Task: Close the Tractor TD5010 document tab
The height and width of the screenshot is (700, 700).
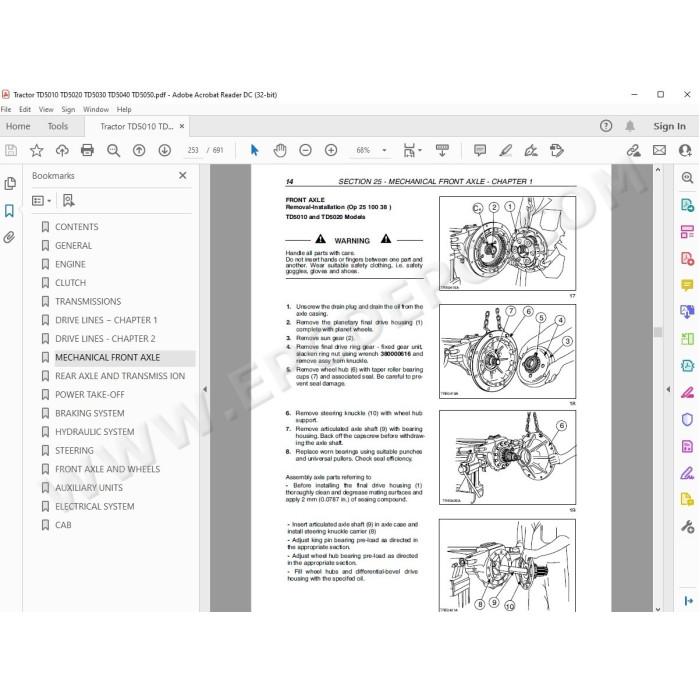Action: click(182, 126)
